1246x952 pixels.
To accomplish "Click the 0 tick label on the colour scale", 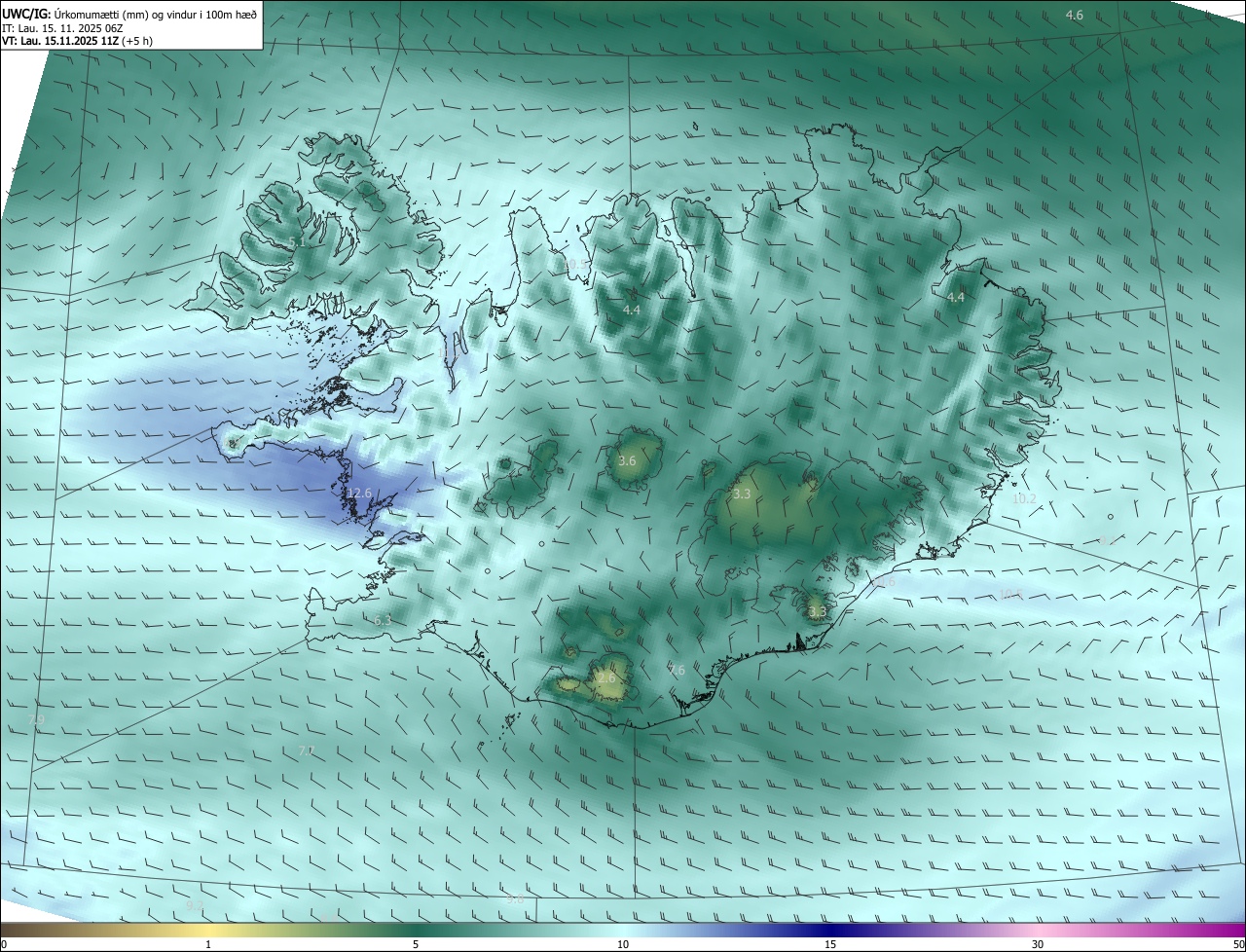I will (x=4, y=944).
